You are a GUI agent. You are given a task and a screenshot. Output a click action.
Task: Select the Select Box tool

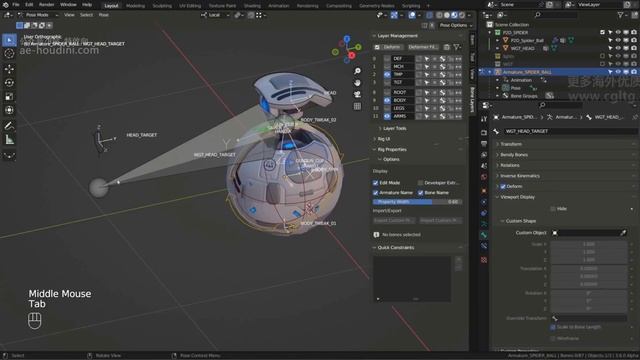tap(9, 40)
